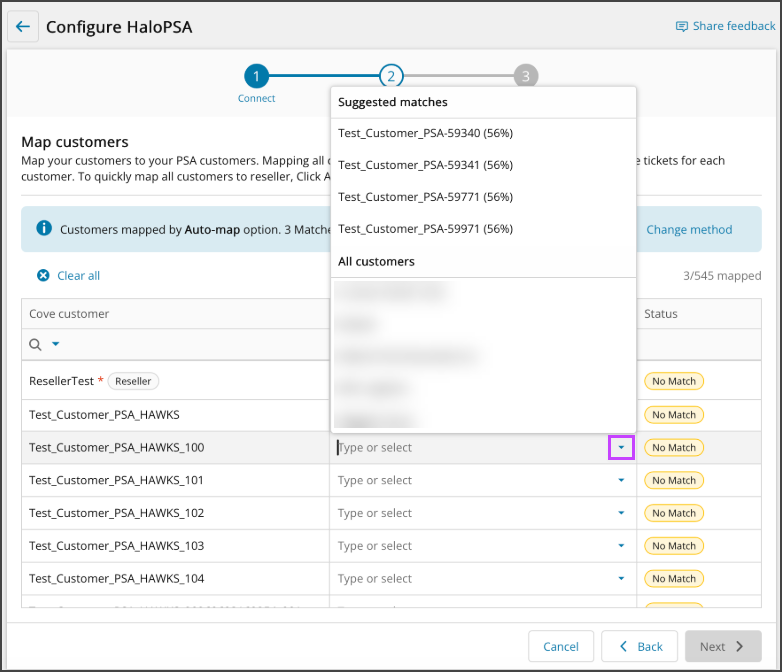This screenshot has height=672, width=782.
Task: Select step 2 circle in wizard
Action: point(391,76)
